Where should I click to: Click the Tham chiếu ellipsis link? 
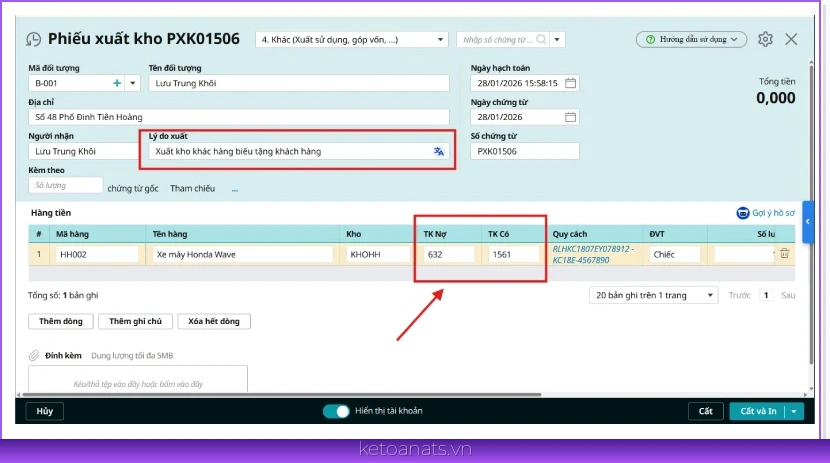point(234,189)
